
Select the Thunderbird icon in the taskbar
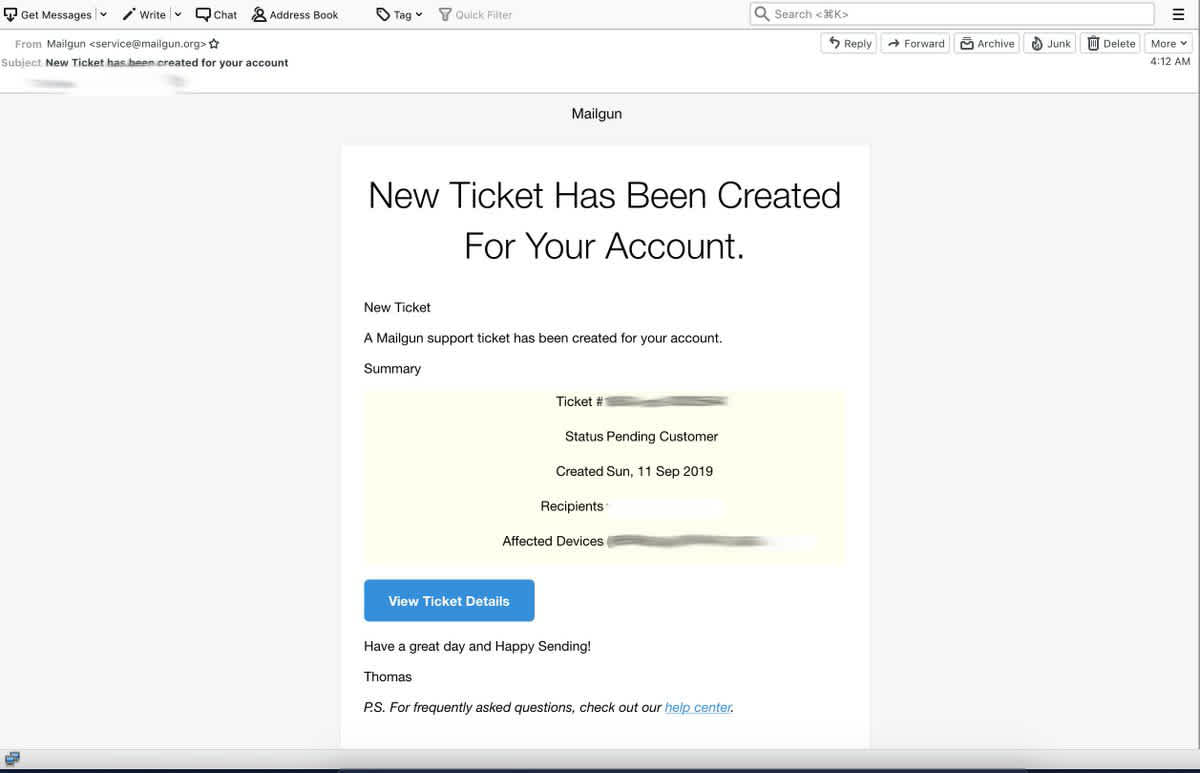(x=12, y=758)
